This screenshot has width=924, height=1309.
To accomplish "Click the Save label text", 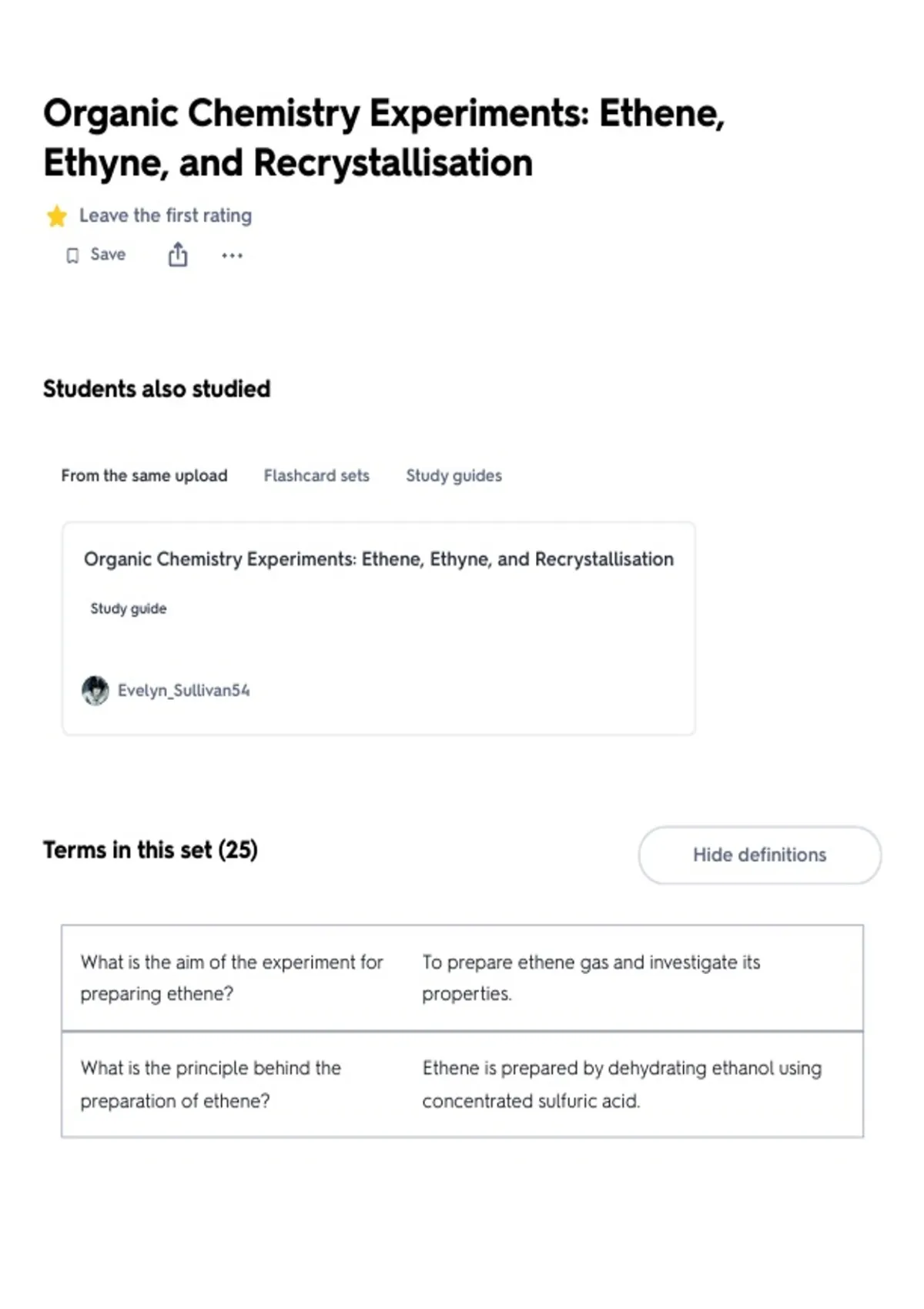I will [x=108, y=254].
